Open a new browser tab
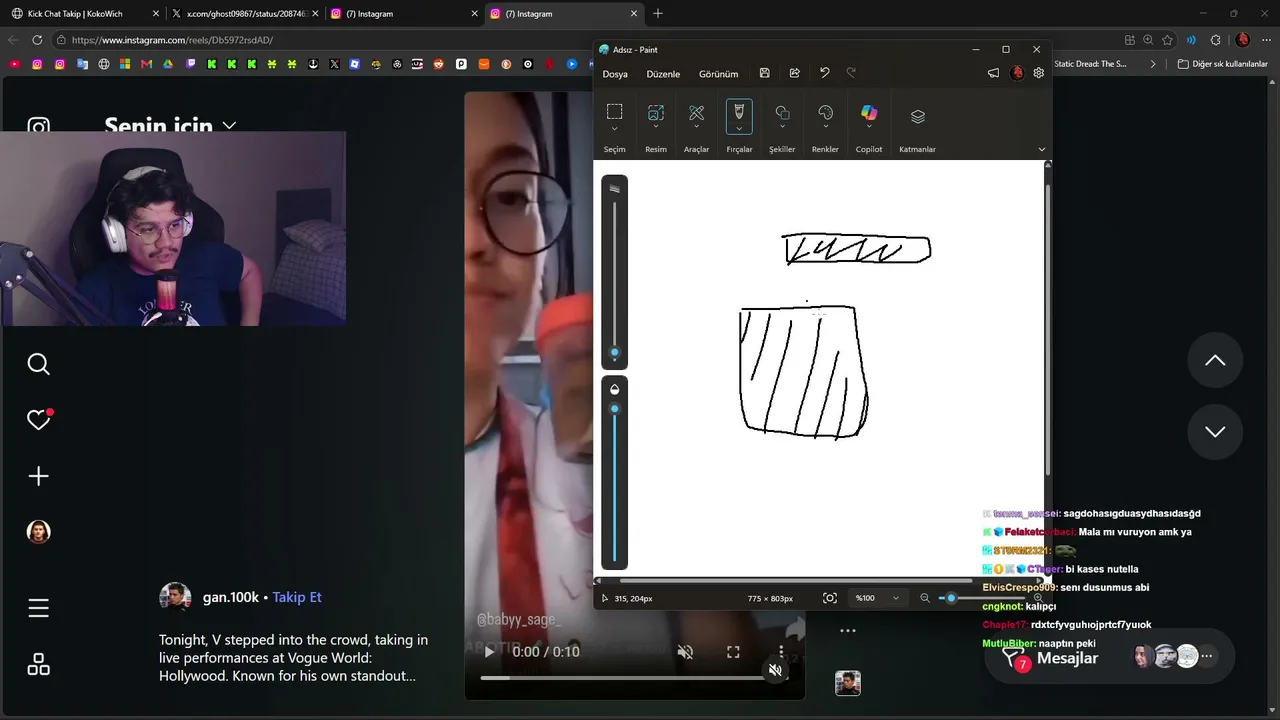Image resolution: width=1280 pixels, height=720 pixels. point(658,14)
